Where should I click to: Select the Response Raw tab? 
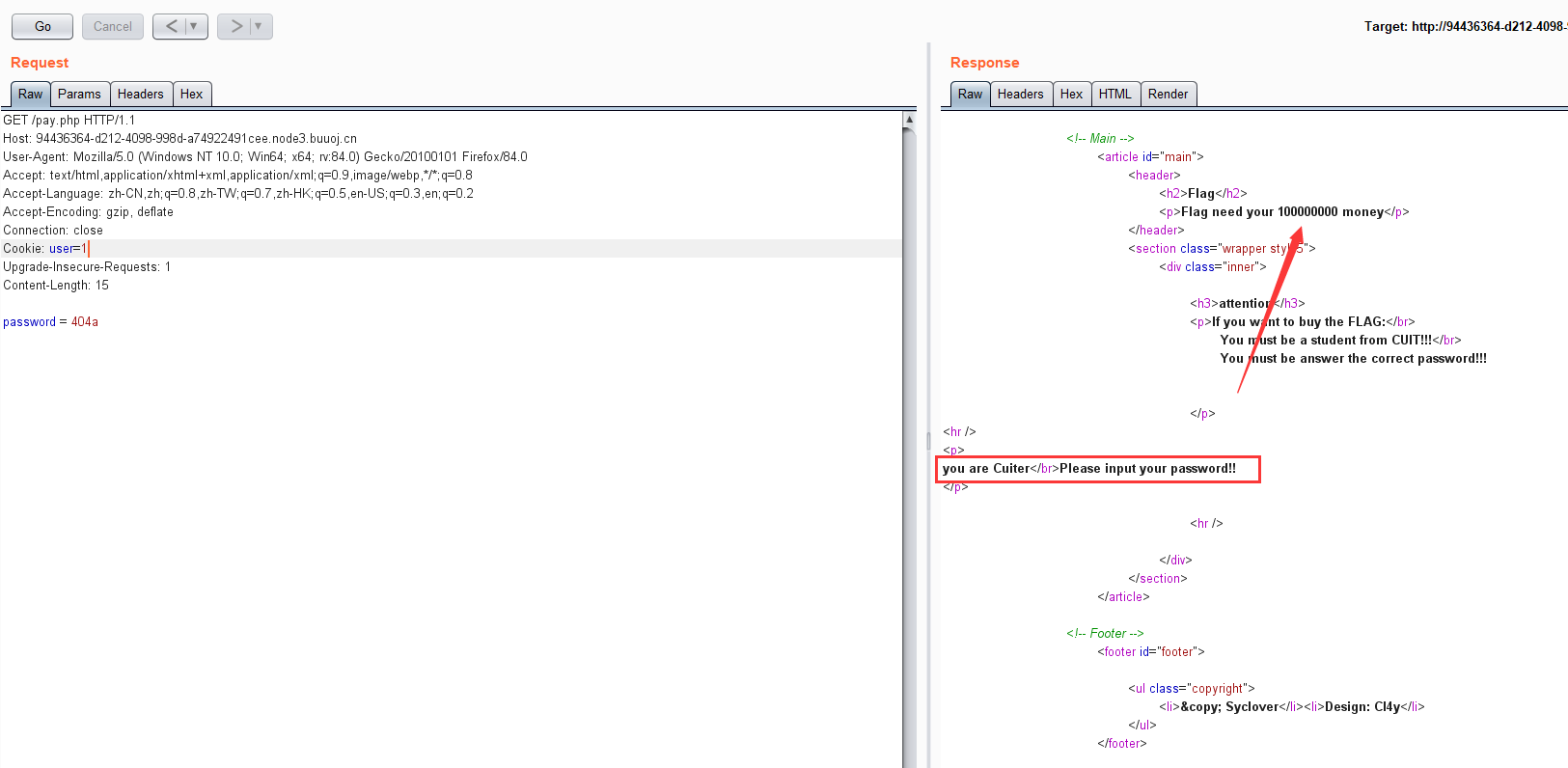[x=971, y=94]
